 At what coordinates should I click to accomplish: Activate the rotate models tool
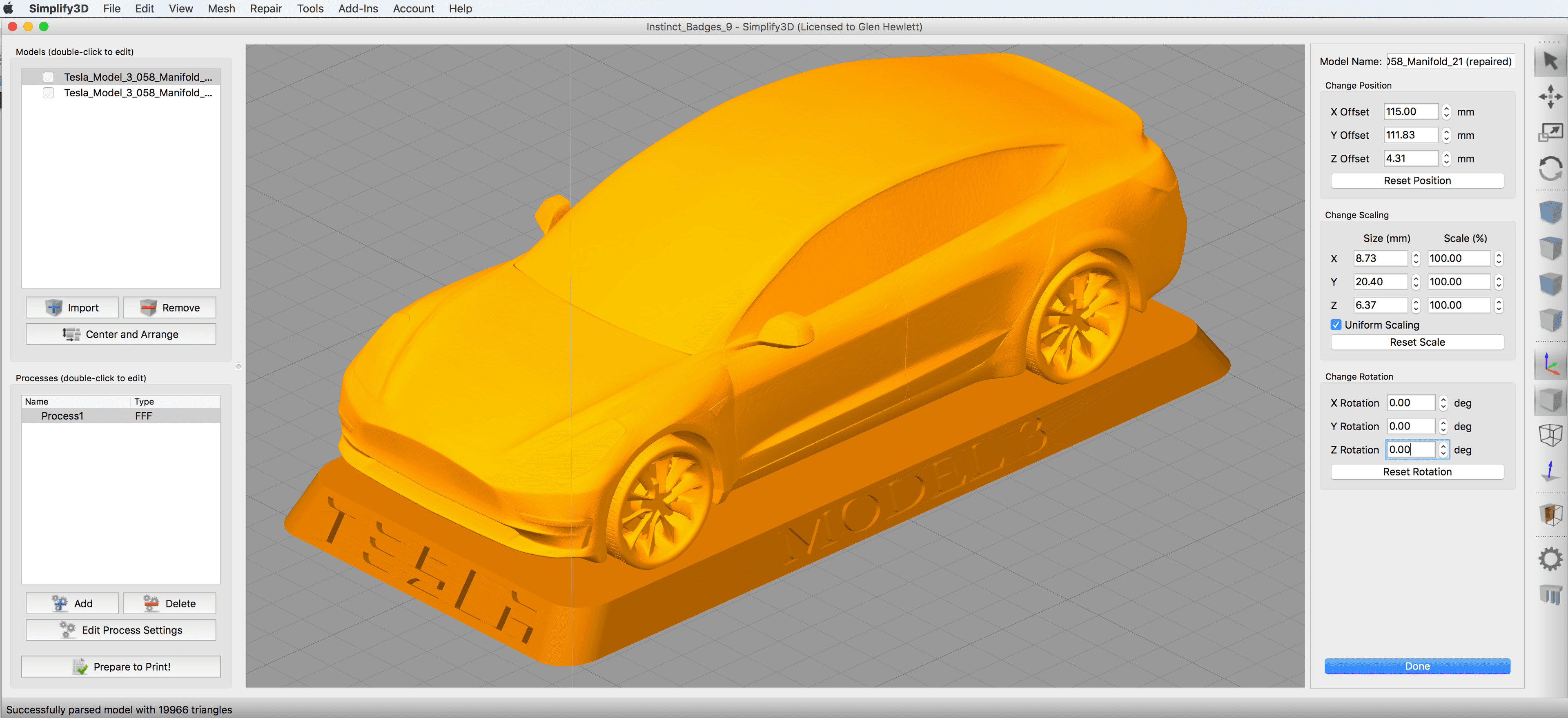point(1550,169)
